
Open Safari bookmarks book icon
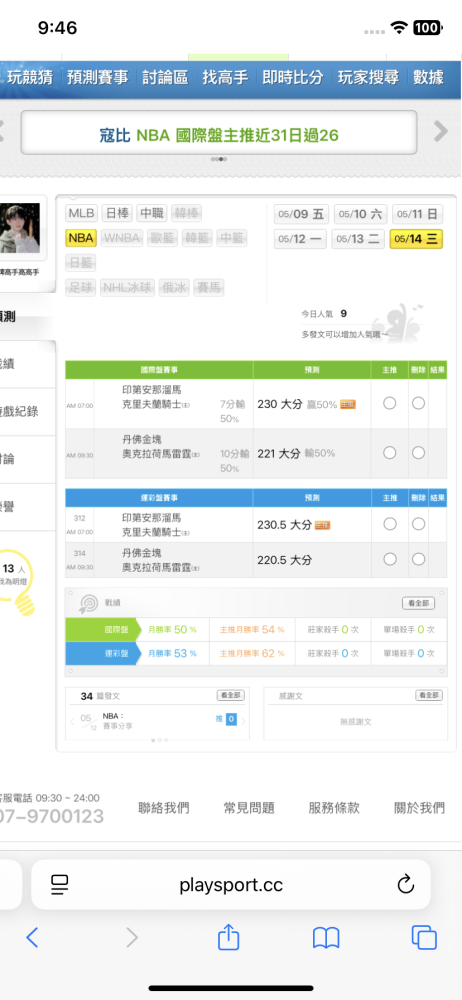(x=326, y=937)
